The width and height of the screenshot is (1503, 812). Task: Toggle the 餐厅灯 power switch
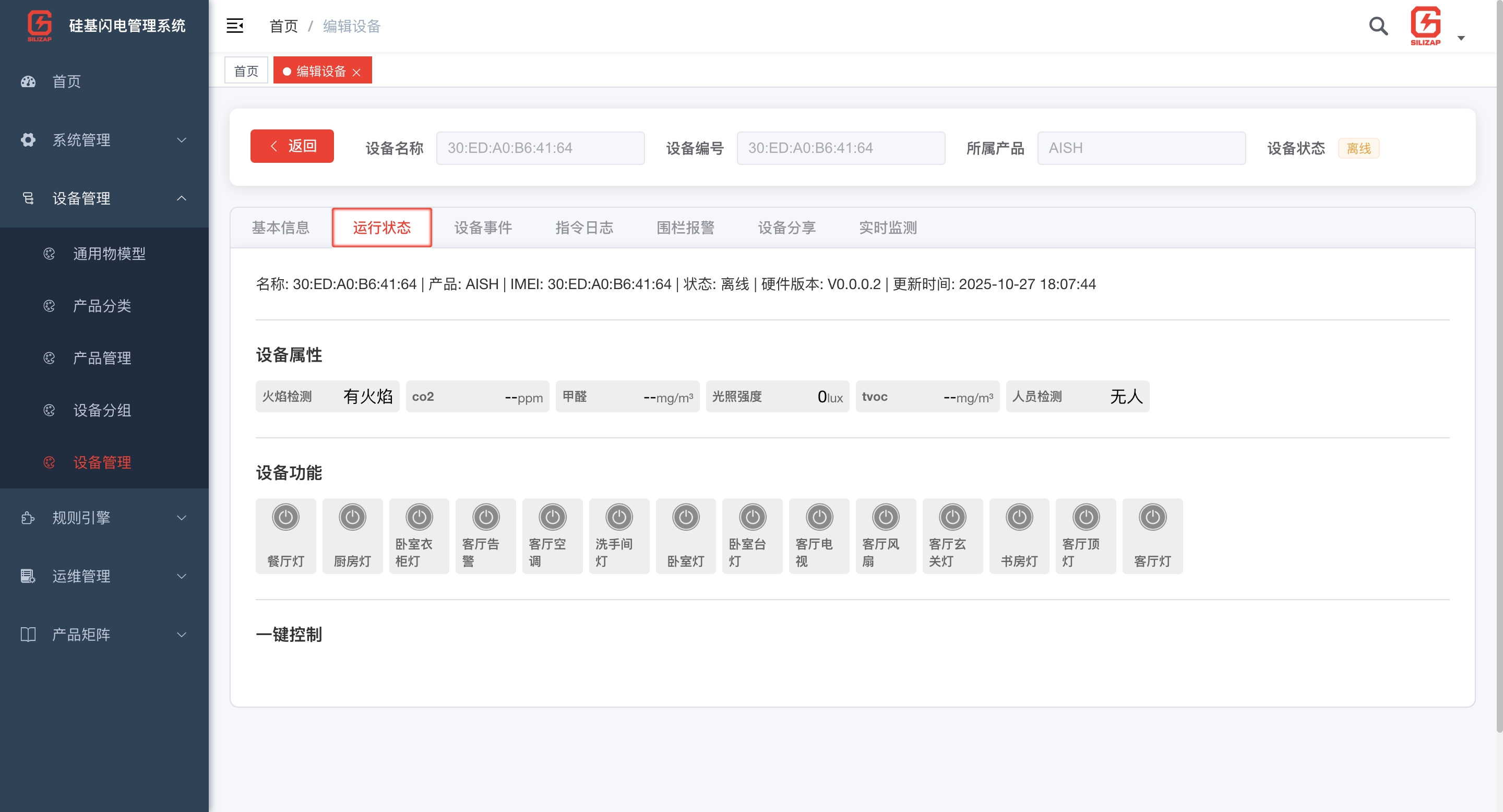(x=285, y=517)
